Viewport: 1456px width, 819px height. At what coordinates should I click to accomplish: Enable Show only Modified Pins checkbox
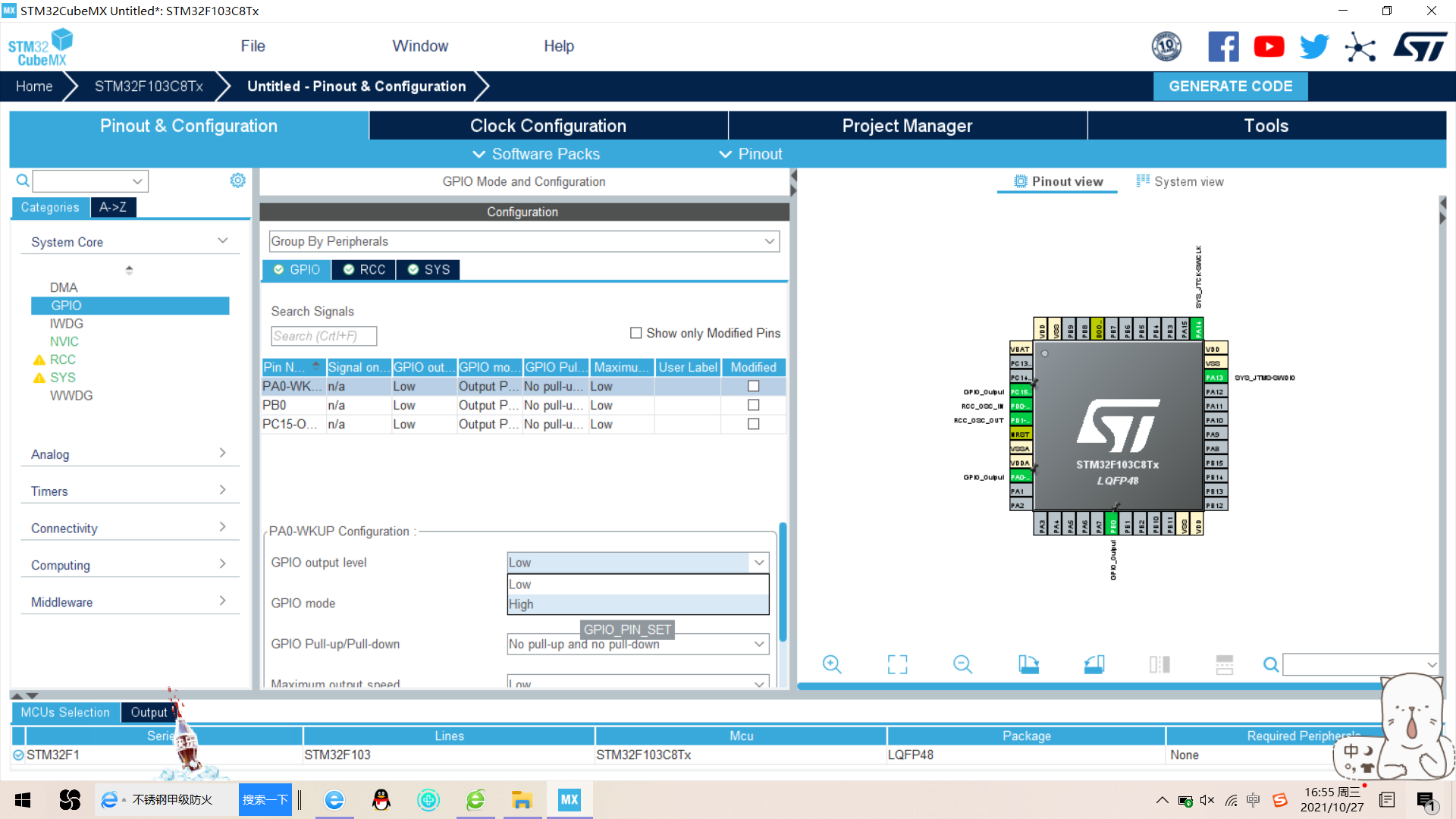point(636,333)
